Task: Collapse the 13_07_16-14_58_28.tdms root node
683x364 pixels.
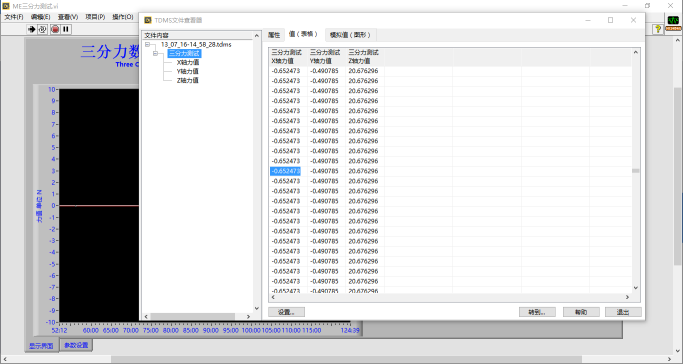Action: click(148, 44)
